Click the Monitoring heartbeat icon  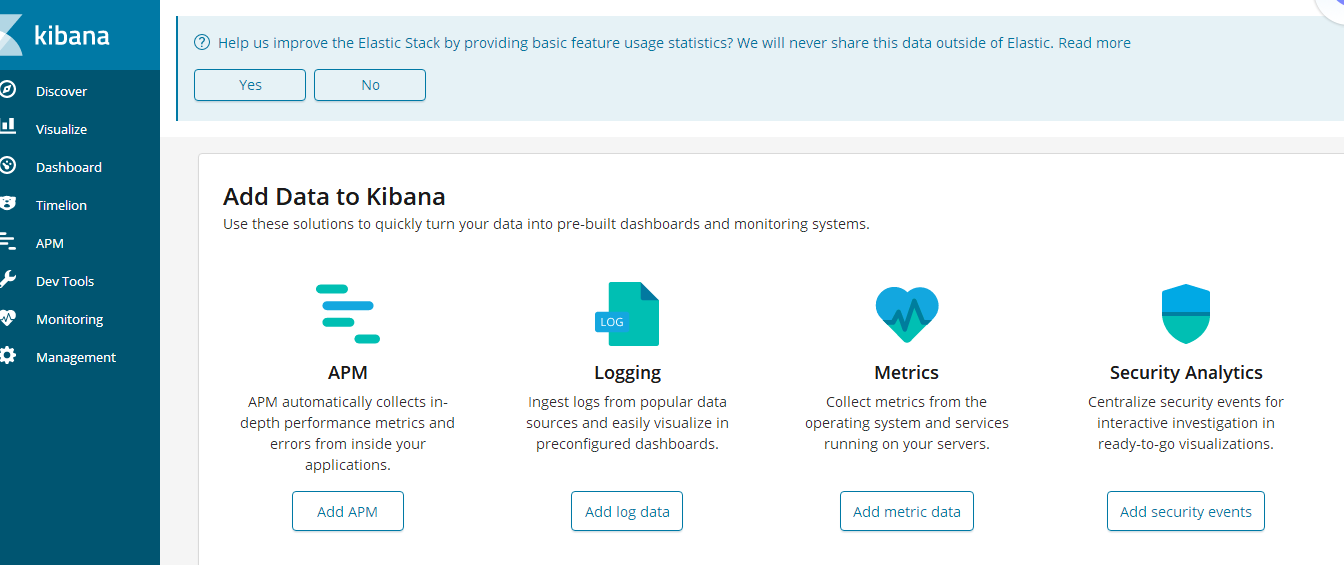tap(7, 318)
